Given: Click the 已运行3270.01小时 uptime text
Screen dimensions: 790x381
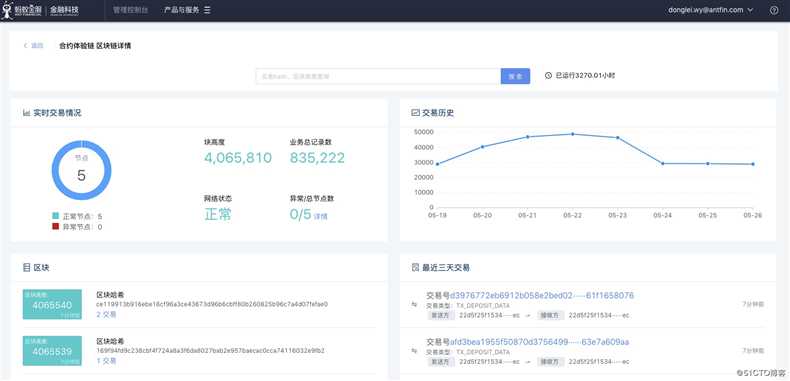Looking at the screenshot, I should click(585, 76).
